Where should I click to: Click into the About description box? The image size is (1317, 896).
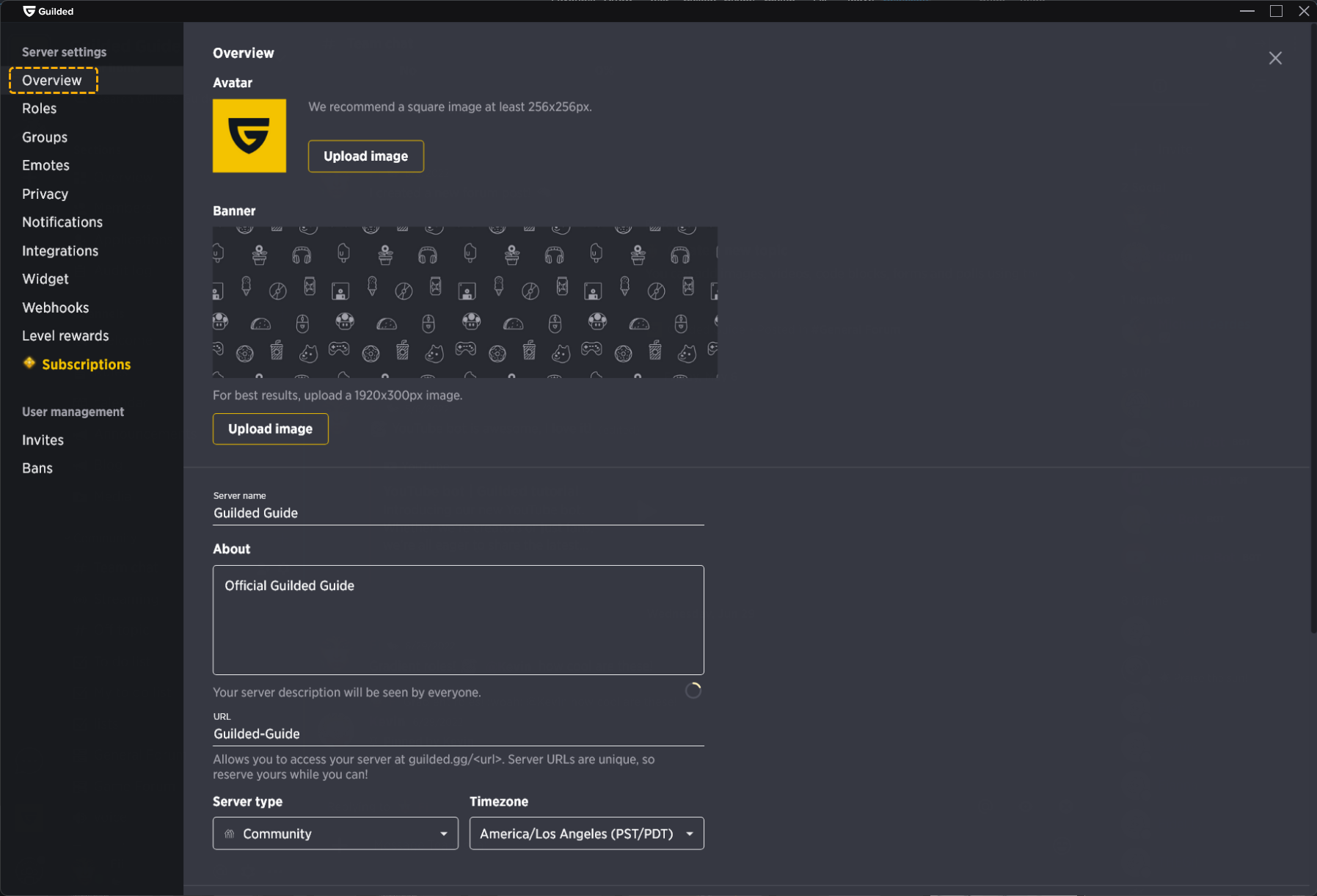[x=459, y=620]
